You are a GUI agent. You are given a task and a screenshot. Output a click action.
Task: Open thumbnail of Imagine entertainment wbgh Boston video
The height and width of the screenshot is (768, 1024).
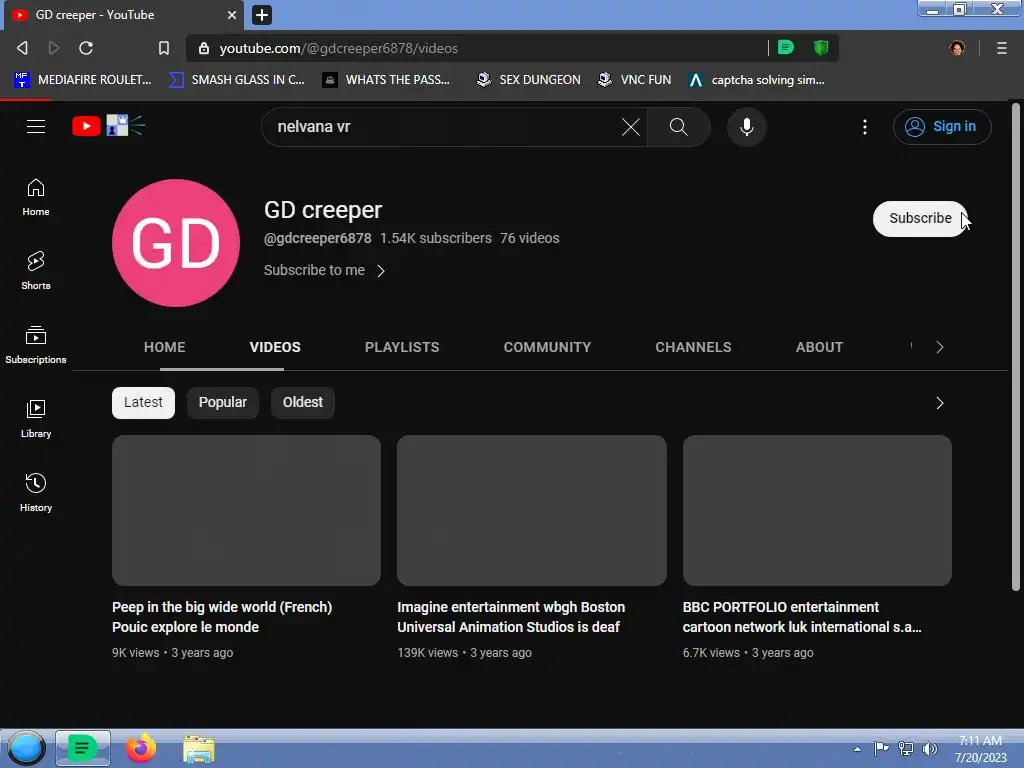(532, 510)
